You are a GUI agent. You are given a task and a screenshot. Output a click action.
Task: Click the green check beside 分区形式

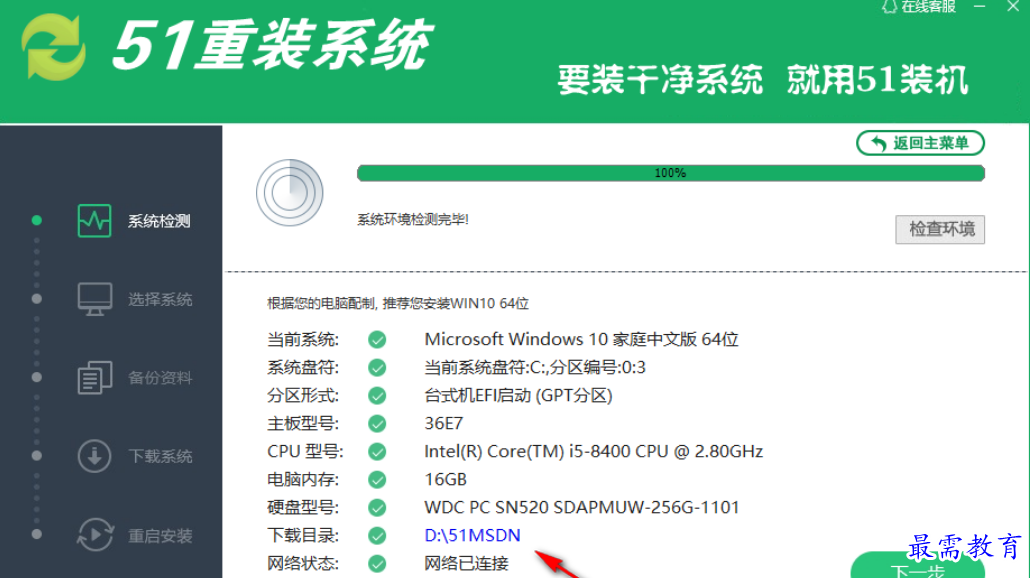pyautogui.click(x=377, y=395)
